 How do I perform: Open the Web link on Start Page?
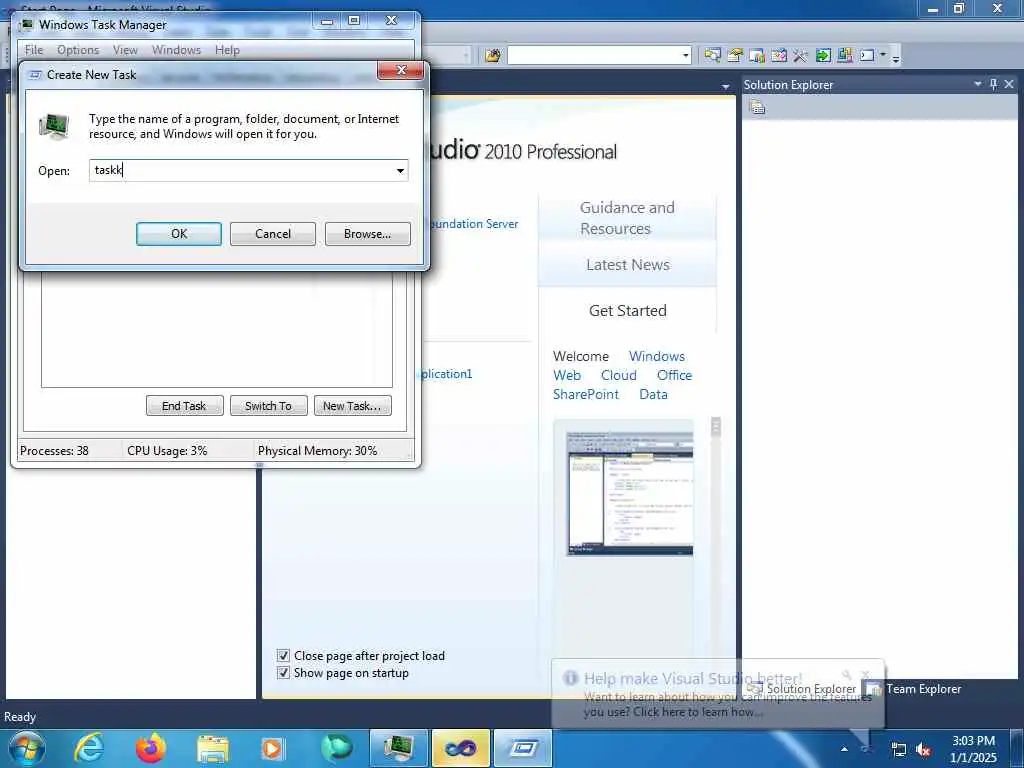pyautogui.click(x=567, y=375)
